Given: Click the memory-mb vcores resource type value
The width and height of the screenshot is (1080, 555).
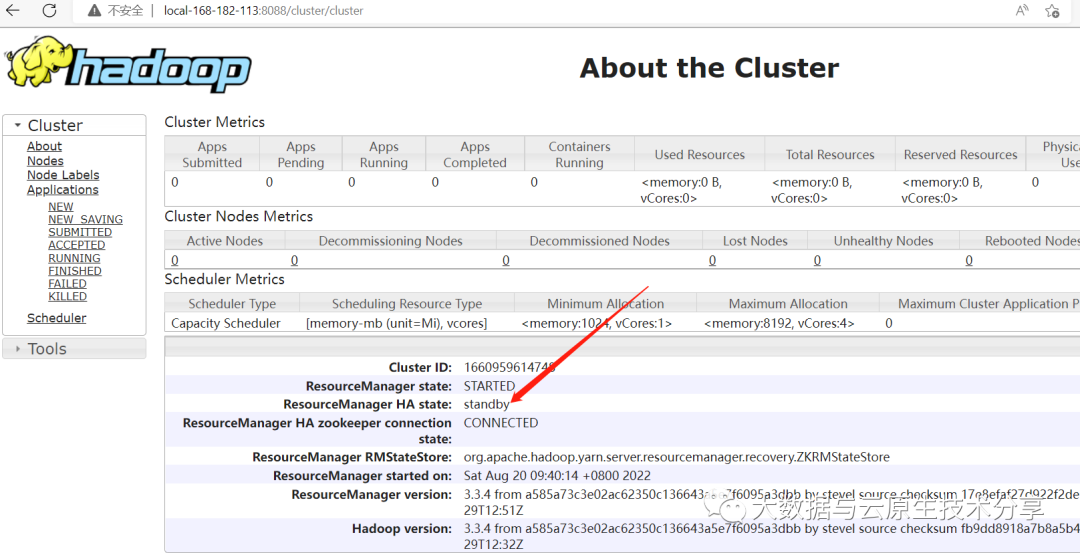Looking at the screenshot, I should coord(397,323).
